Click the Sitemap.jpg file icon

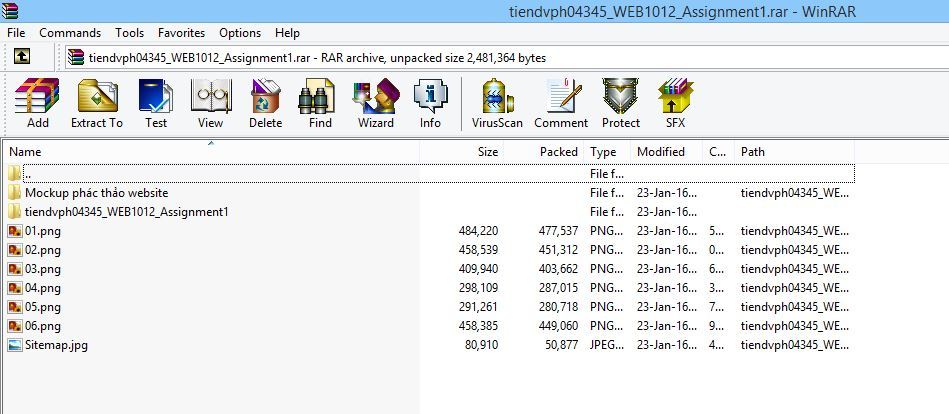tap(15, 345)
